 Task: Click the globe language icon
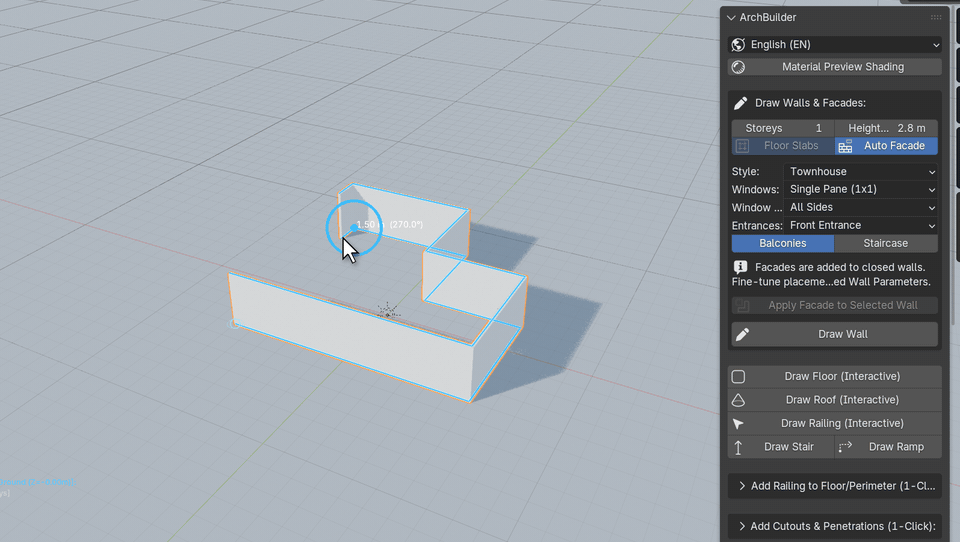pos(738,45)
